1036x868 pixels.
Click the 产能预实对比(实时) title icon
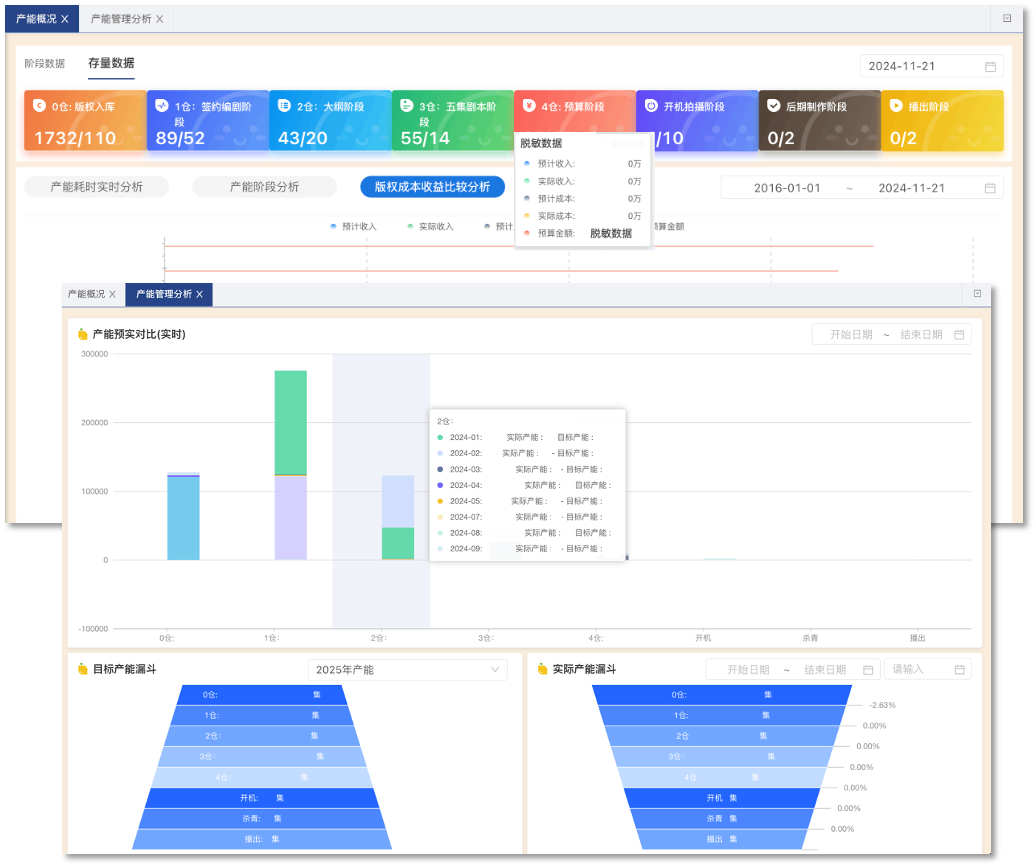83,334
